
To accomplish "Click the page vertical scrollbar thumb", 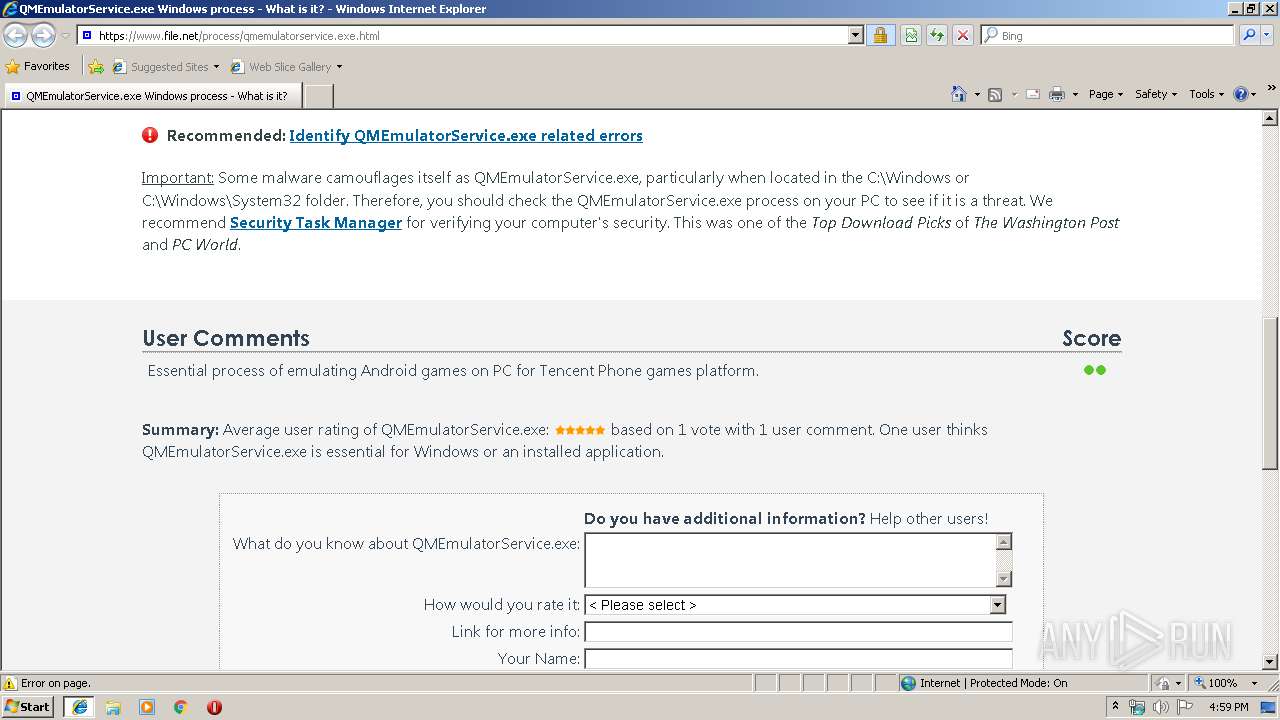I will click(1270, 393).
